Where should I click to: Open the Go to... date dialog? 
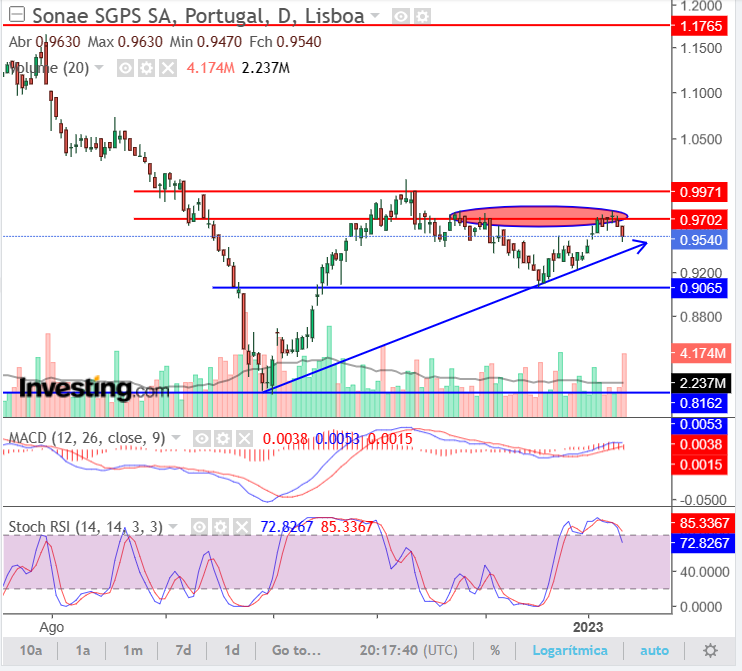coord(297,650)
